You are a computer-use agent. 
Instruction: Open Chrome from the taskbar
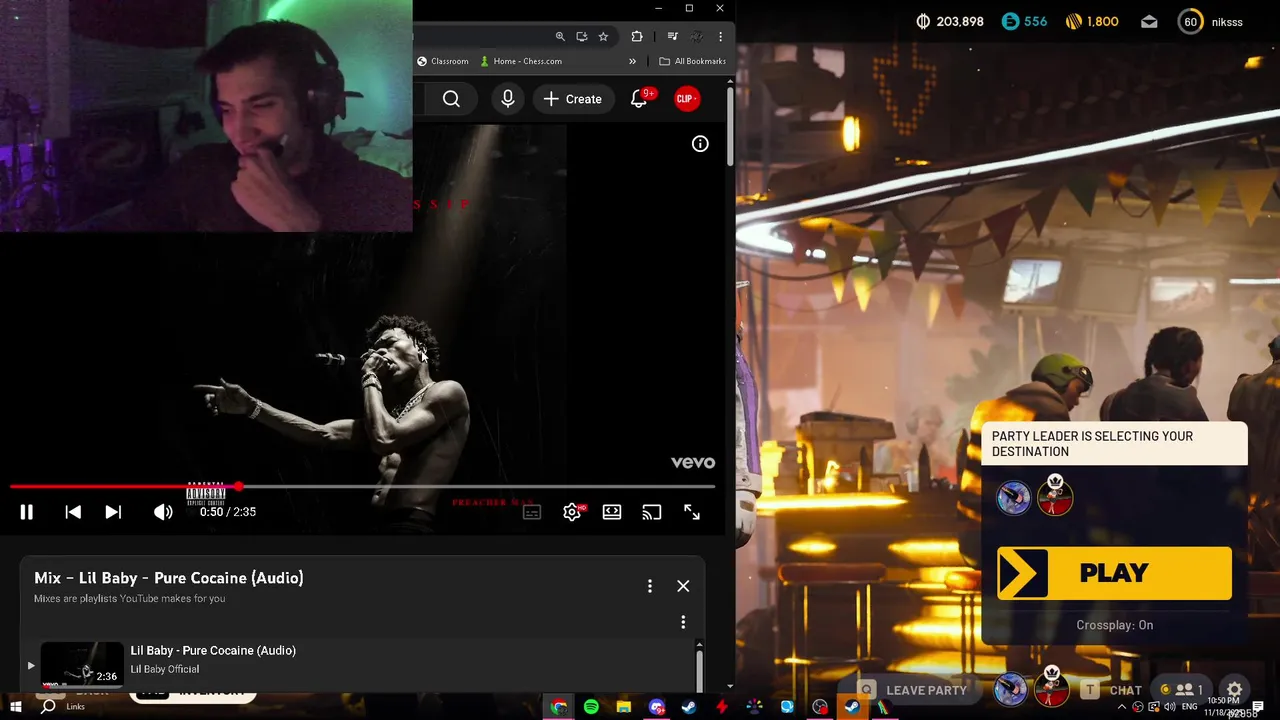(559, 707)
